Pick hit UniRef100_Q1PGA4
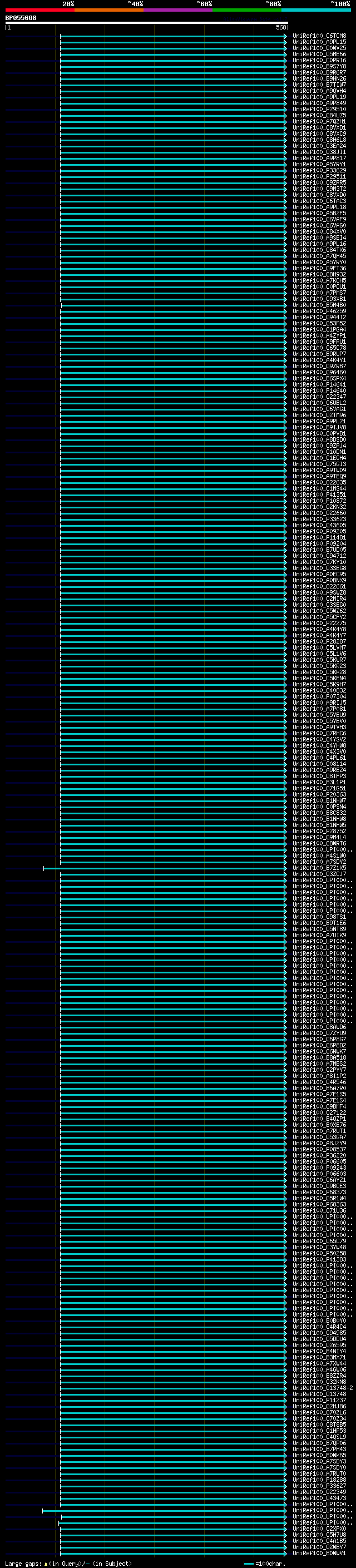This screenshot has width=356, height=1568. tap(319, 330)
